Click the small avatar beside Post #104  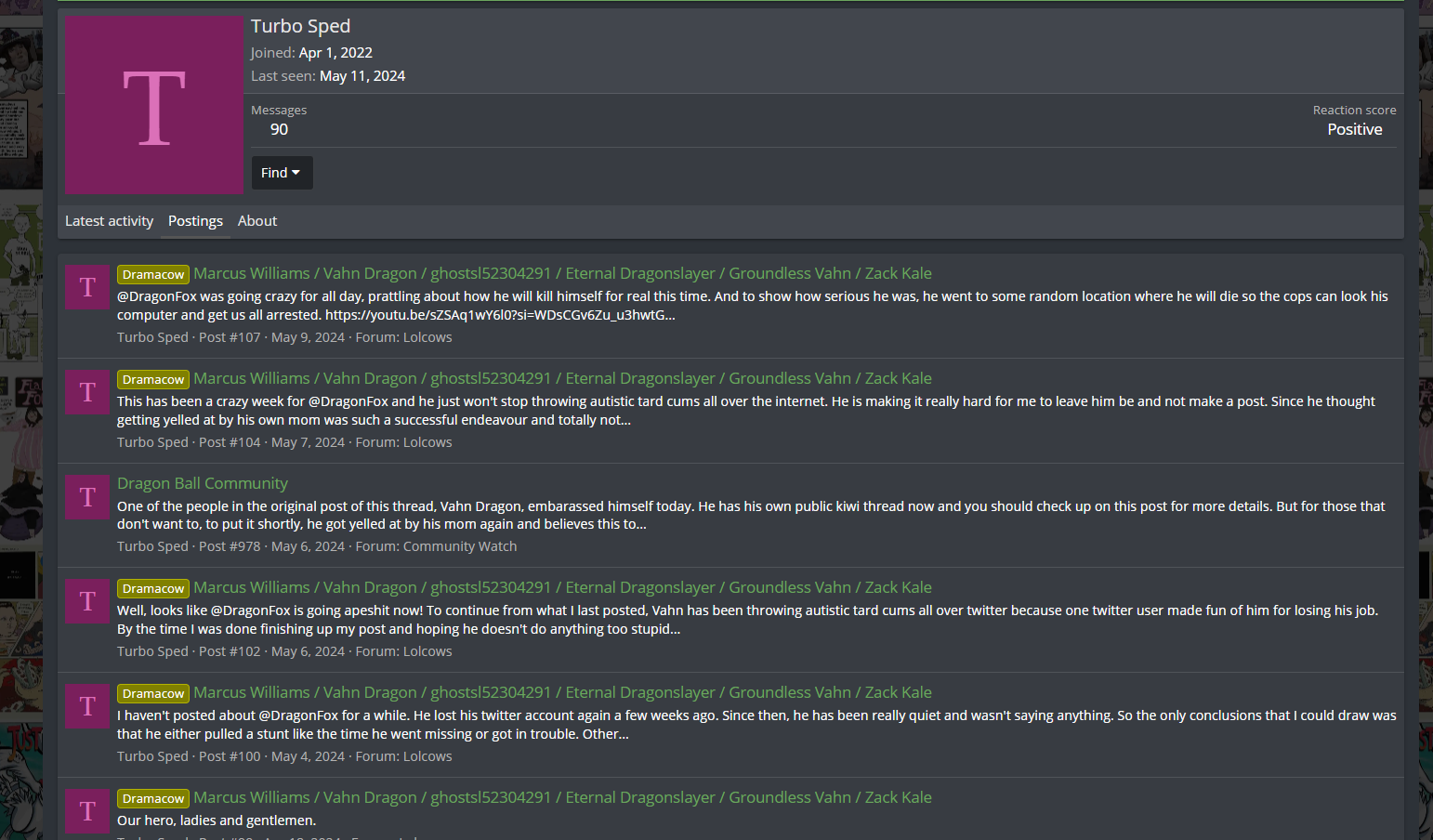pyautogui.click(x=87, y=392)
